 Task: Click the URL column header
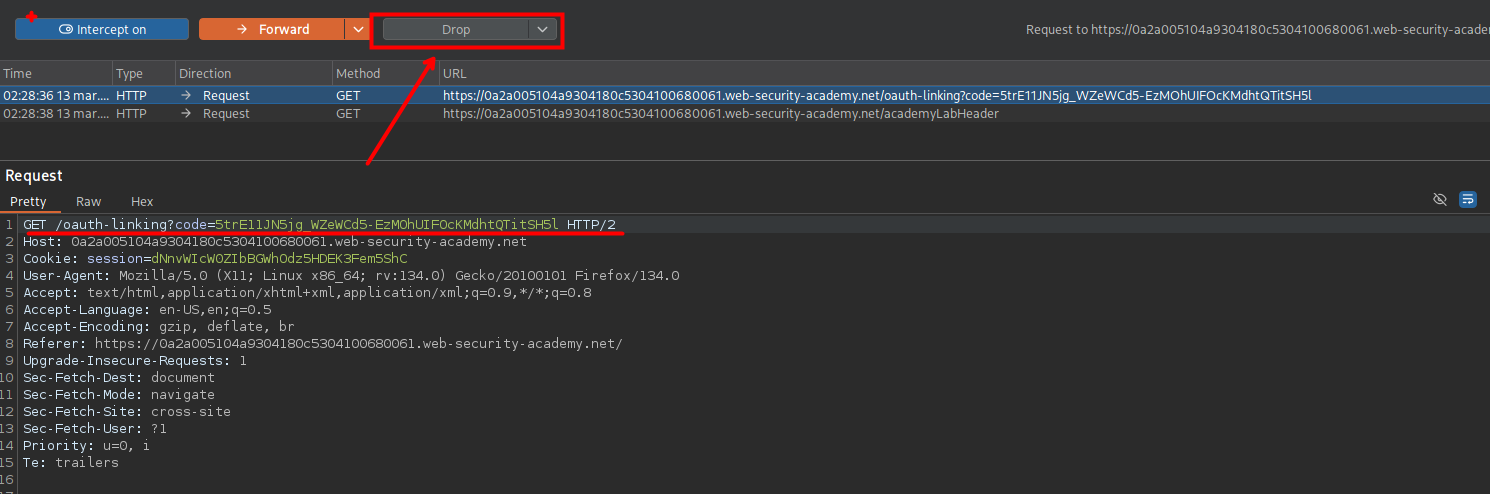tap(455, 73)
